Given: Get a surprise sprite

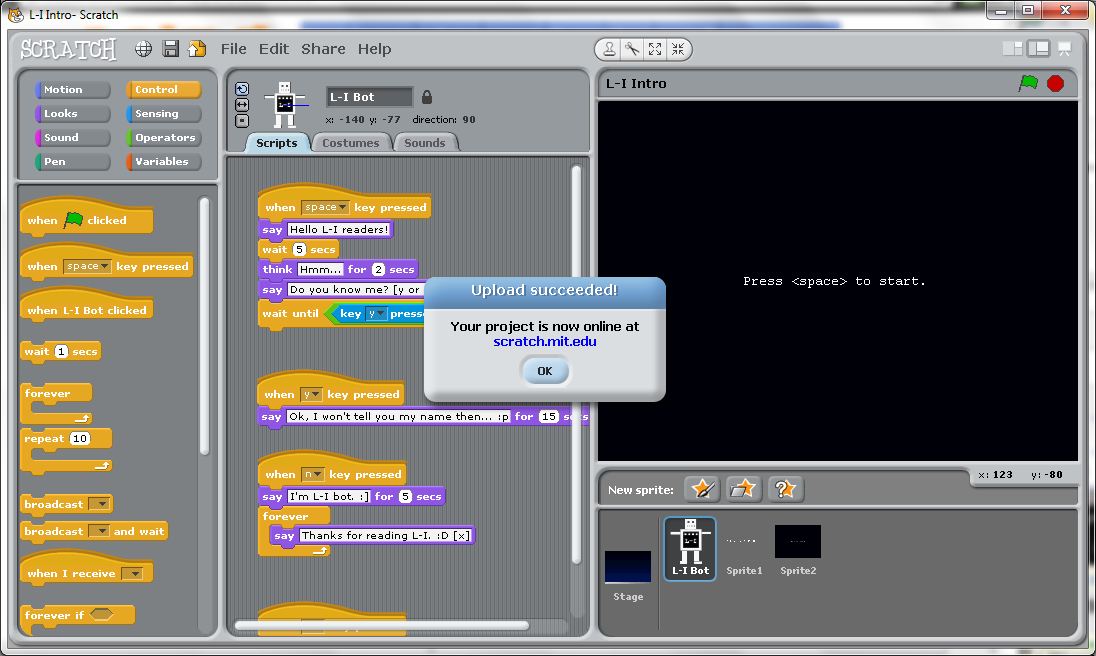Looking at the screenshot, I should (x=786, y=489).
